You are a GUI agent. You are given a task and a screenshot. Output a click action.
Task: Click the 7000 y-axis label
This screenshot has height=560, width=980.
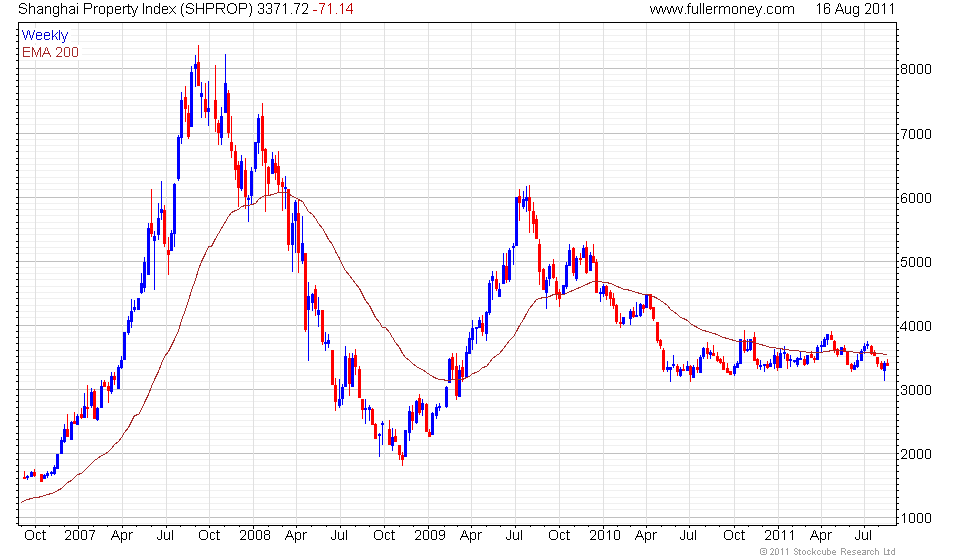click(916, 134)
